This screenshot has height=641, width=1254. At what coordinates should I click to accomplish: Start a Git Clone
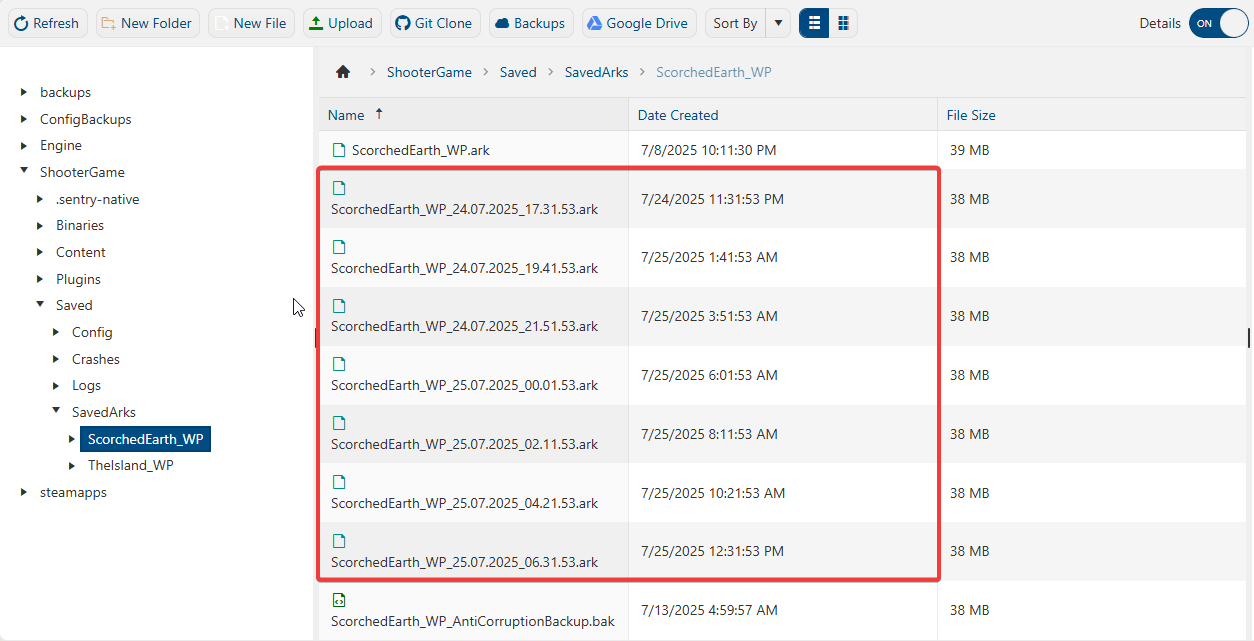(434, 23)
